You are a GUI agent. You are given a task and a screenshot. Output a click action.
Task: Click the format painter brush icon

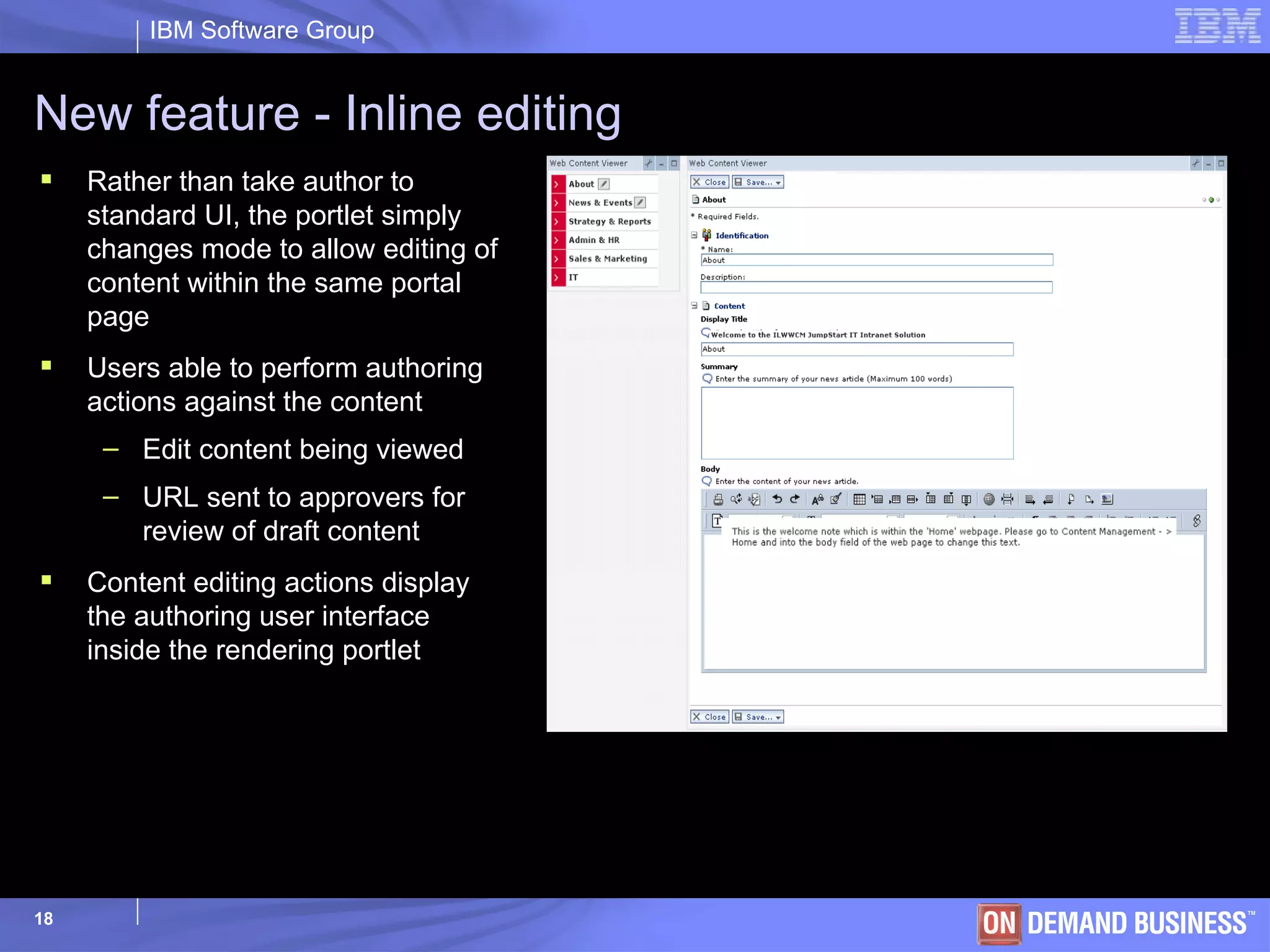coord(836,498)
